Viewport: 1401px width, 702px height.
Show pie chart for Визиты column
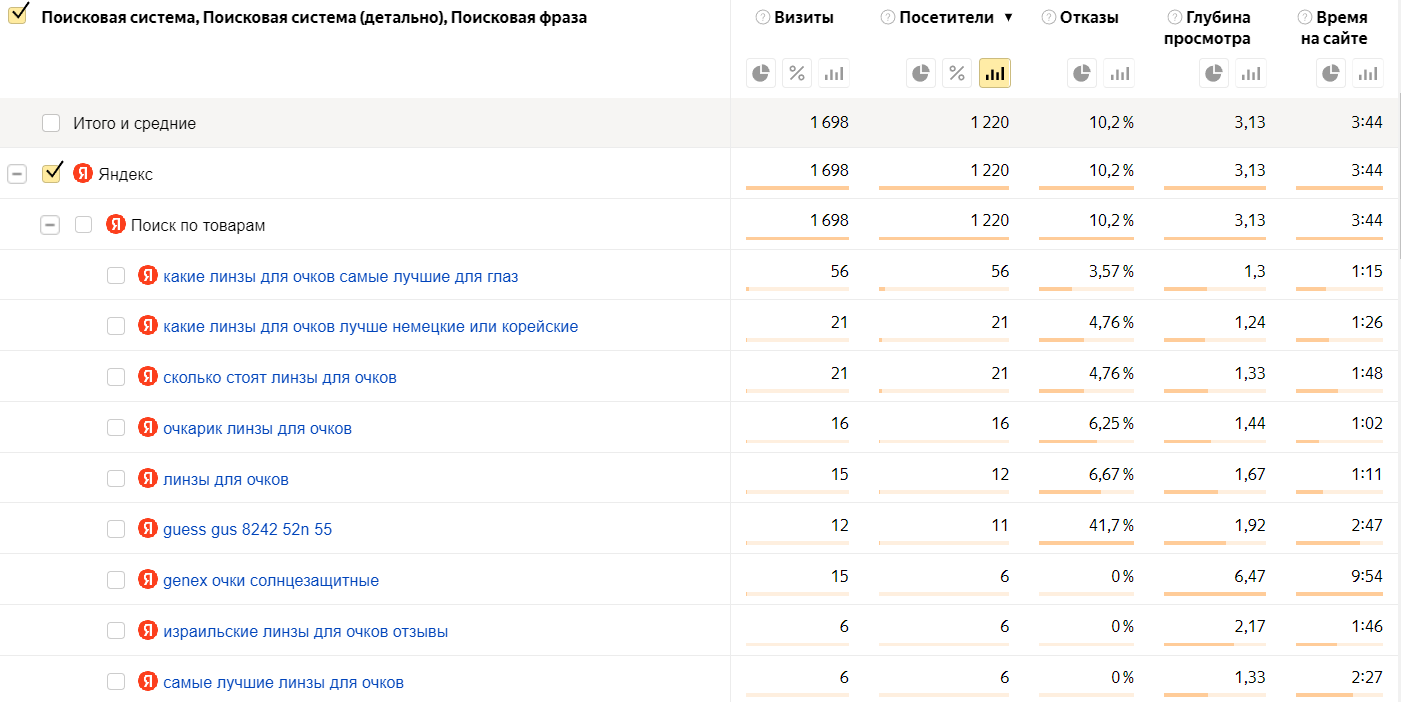pyautogui.click(x=762, y=73)
